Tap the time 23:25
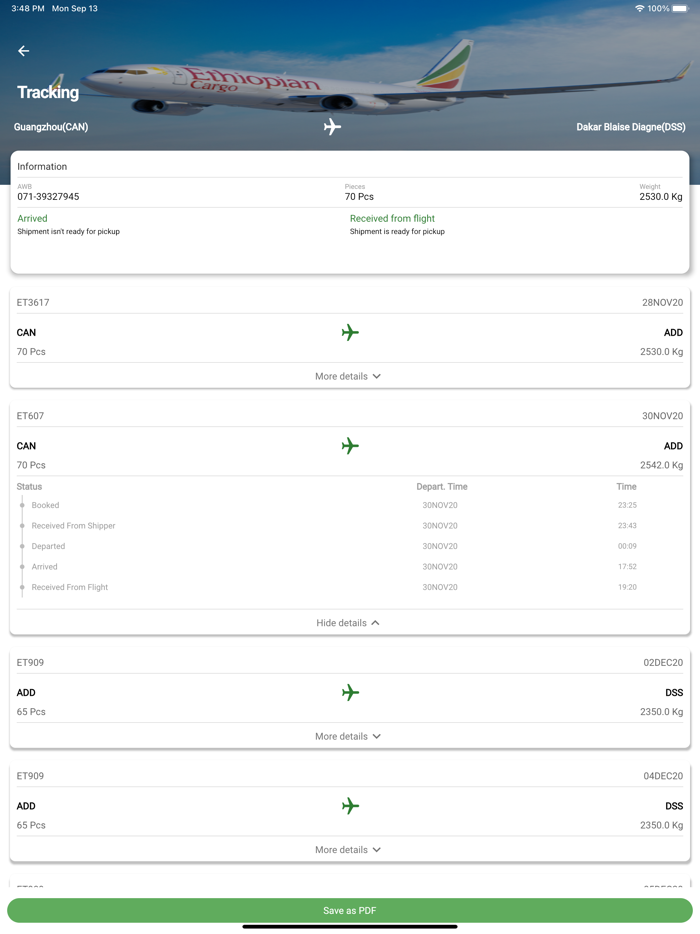Screen dimensions: 700x934 coord(627,505)
